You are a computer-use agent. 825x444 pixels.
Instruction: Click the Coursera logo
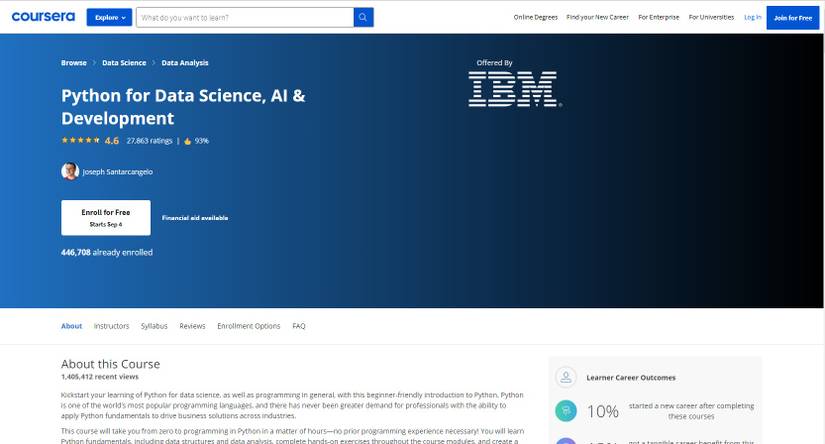tap(43, 17)
